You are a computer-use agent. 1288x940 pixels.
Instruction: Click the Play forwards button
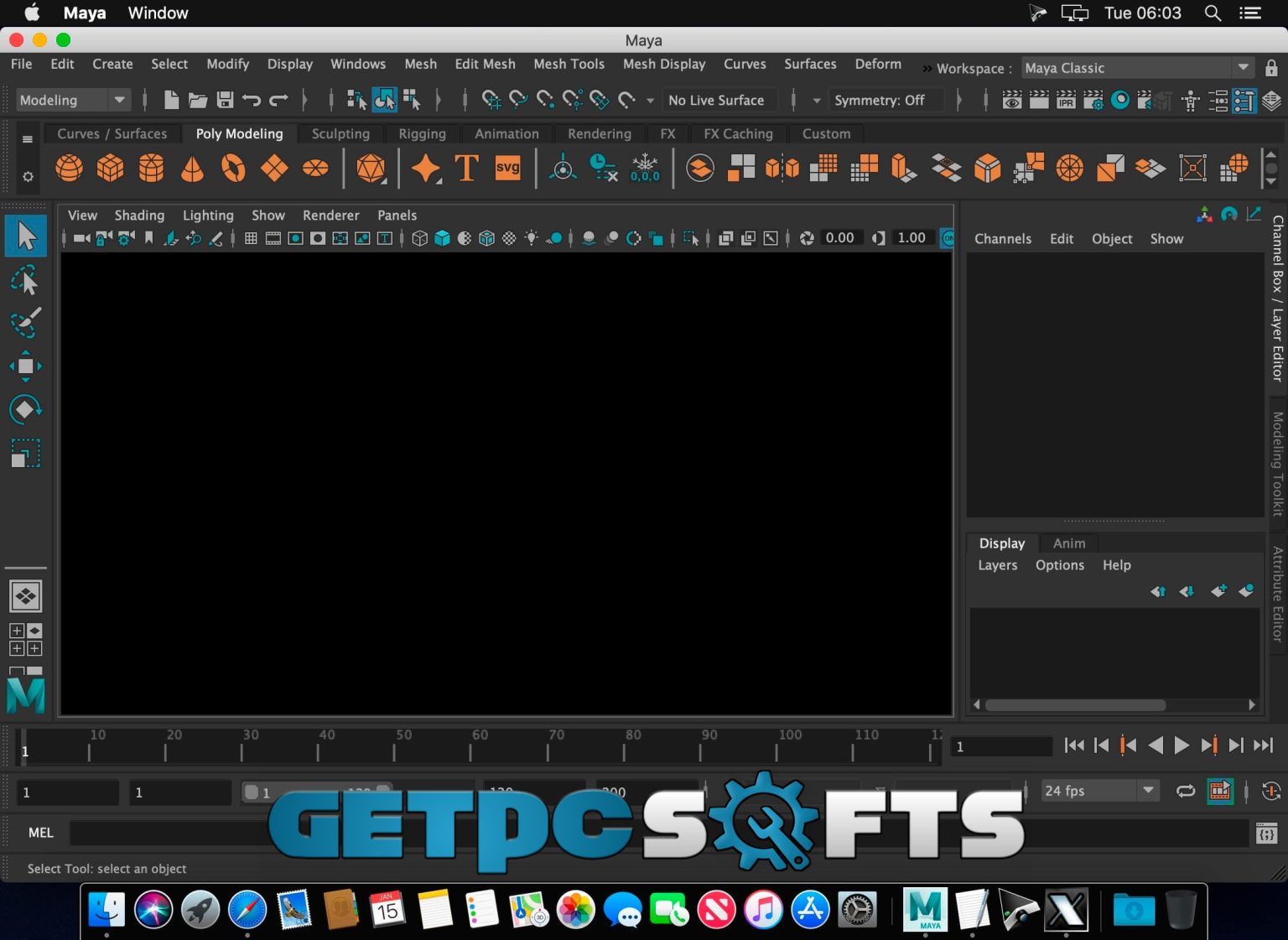point(1182,745)
